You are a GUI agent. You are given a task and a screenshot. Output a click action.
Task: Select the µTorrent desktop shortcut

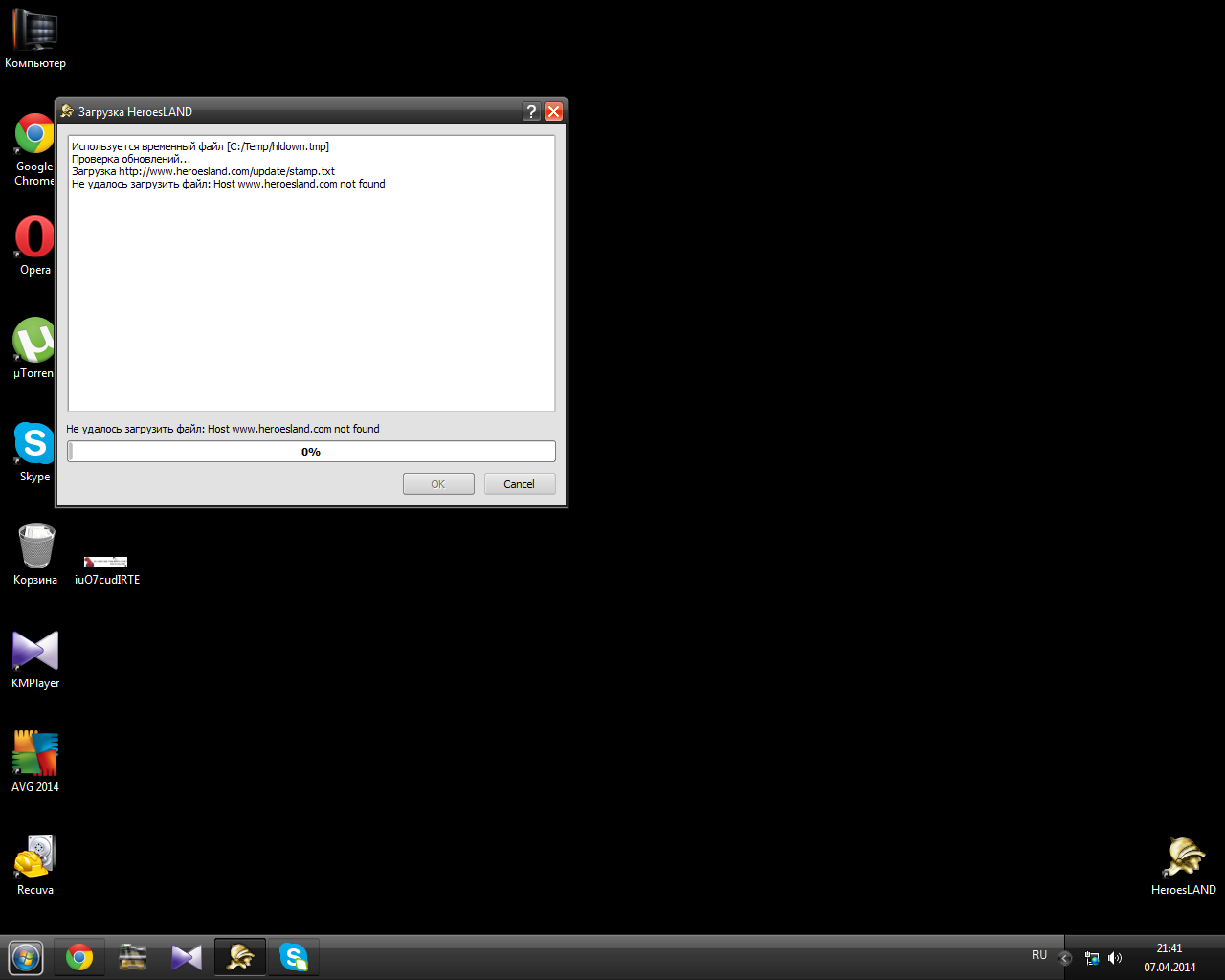click(35, 342)
